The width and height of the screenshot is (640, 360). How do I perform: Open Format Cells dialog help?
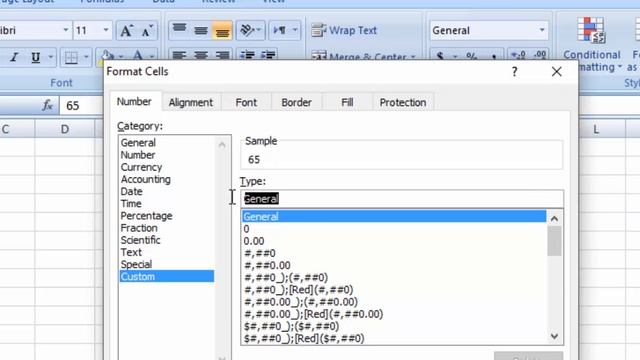click(514, 72)
